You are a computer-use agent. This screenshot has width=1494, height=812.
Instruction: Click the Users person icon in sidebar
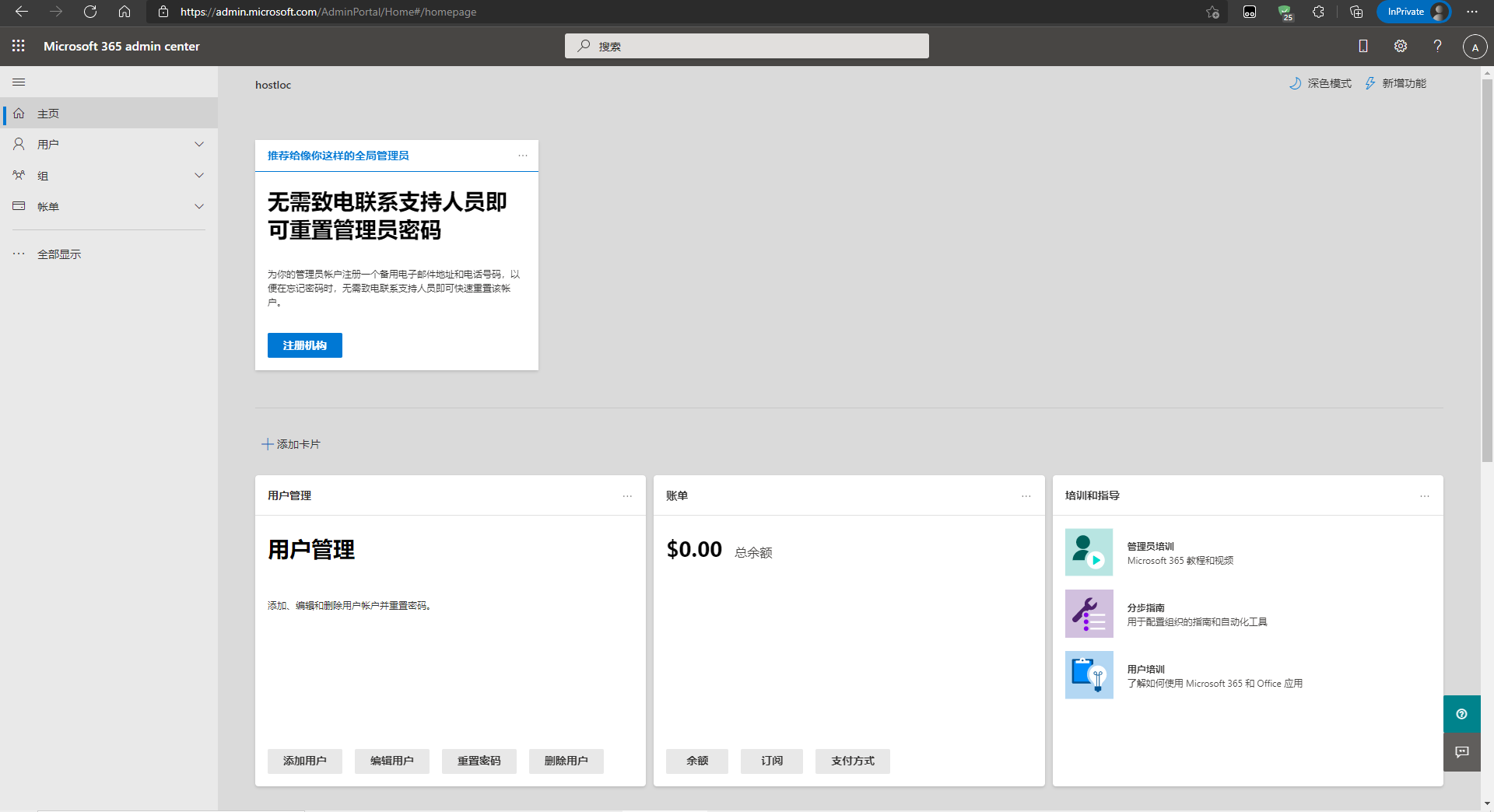[19, 145]
